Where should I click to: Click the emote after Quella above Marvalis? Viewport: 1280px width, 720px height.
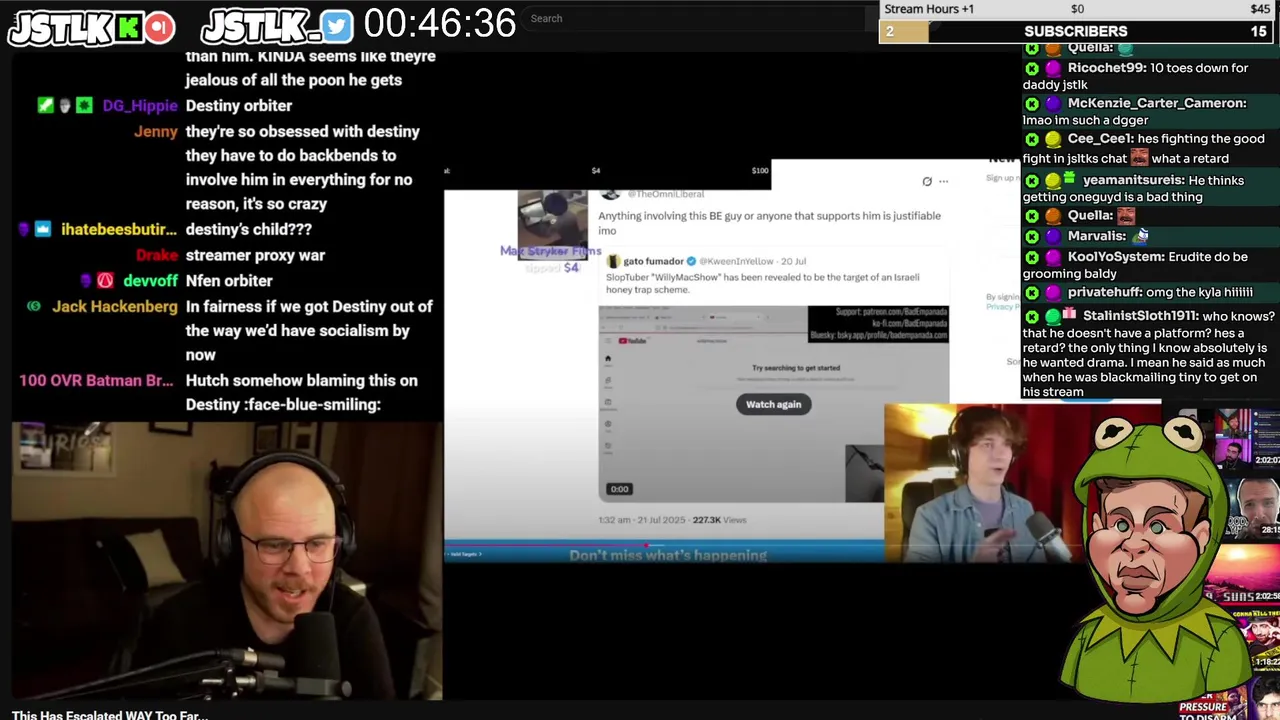pyautogui.click(x=1126, y=215)
